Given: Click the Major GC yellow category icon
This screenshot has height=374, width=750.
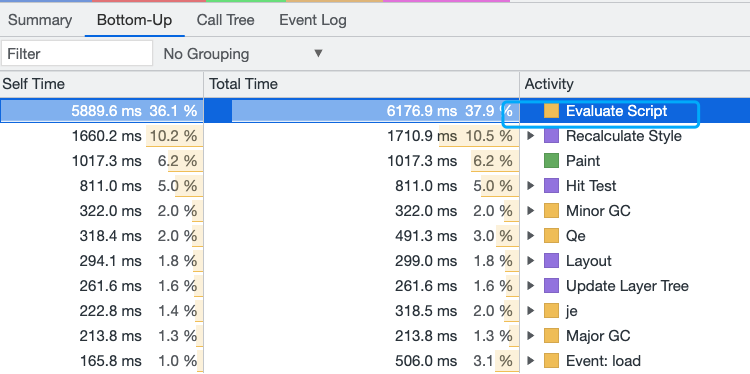Looking at the screenshot, I should pos(551,336).
